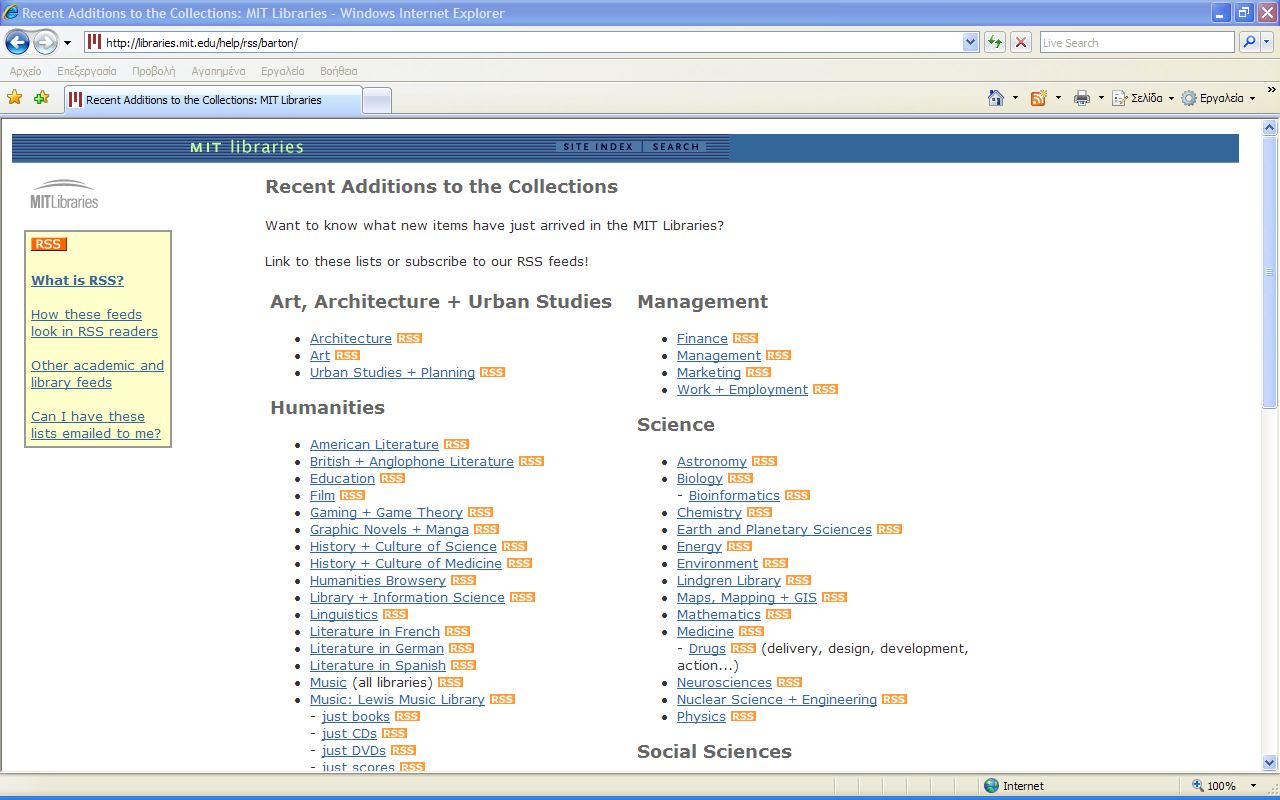The width and height of the screenshot is (1280, 800).
Task: Click the SITE INDEX header link
Action: pyautogui.click(x=598, y=147)
